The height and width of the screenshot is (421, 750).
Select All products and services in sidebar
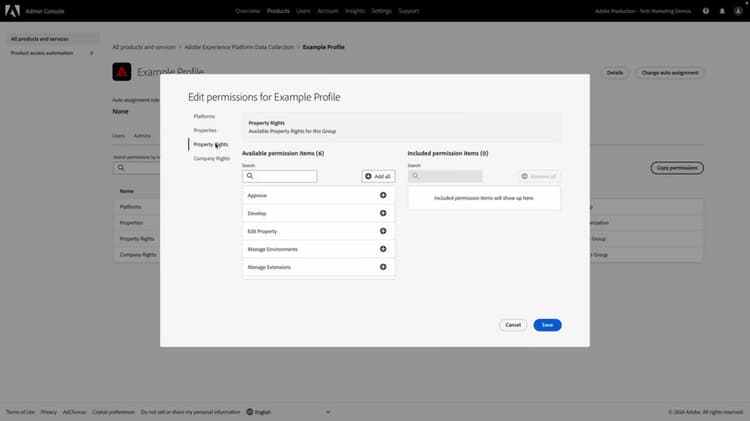53,39
